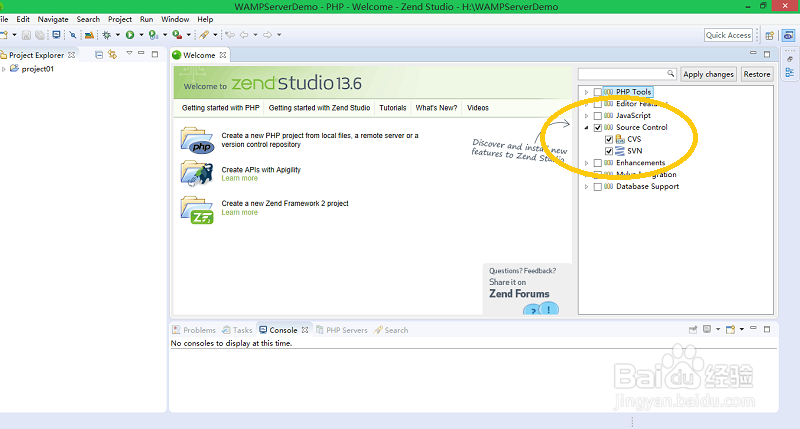Click the Run with profile icon
Viewport: 800px width, 429px height.
pos(153,35)
